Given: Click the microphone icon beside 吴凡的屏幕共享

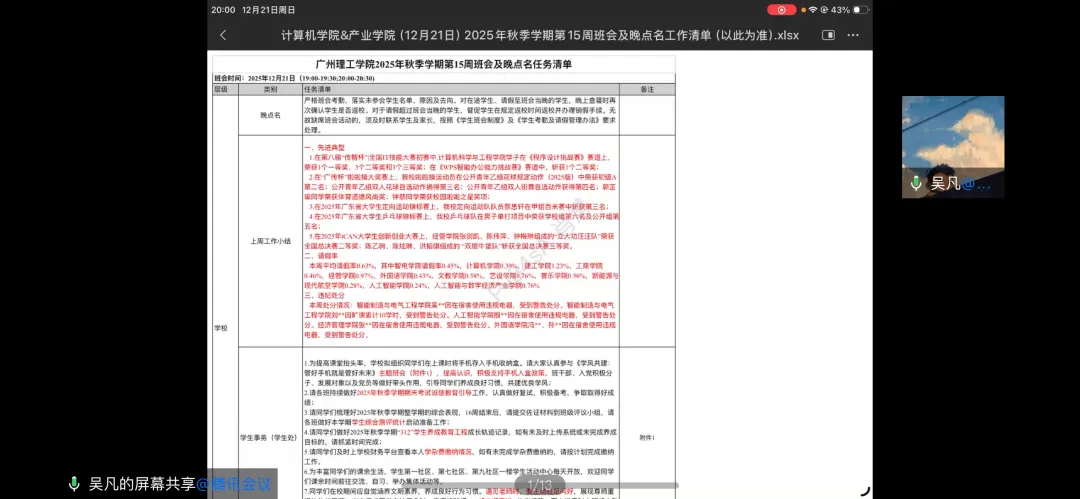Looking at the screenshot, I should click(74, 484).
